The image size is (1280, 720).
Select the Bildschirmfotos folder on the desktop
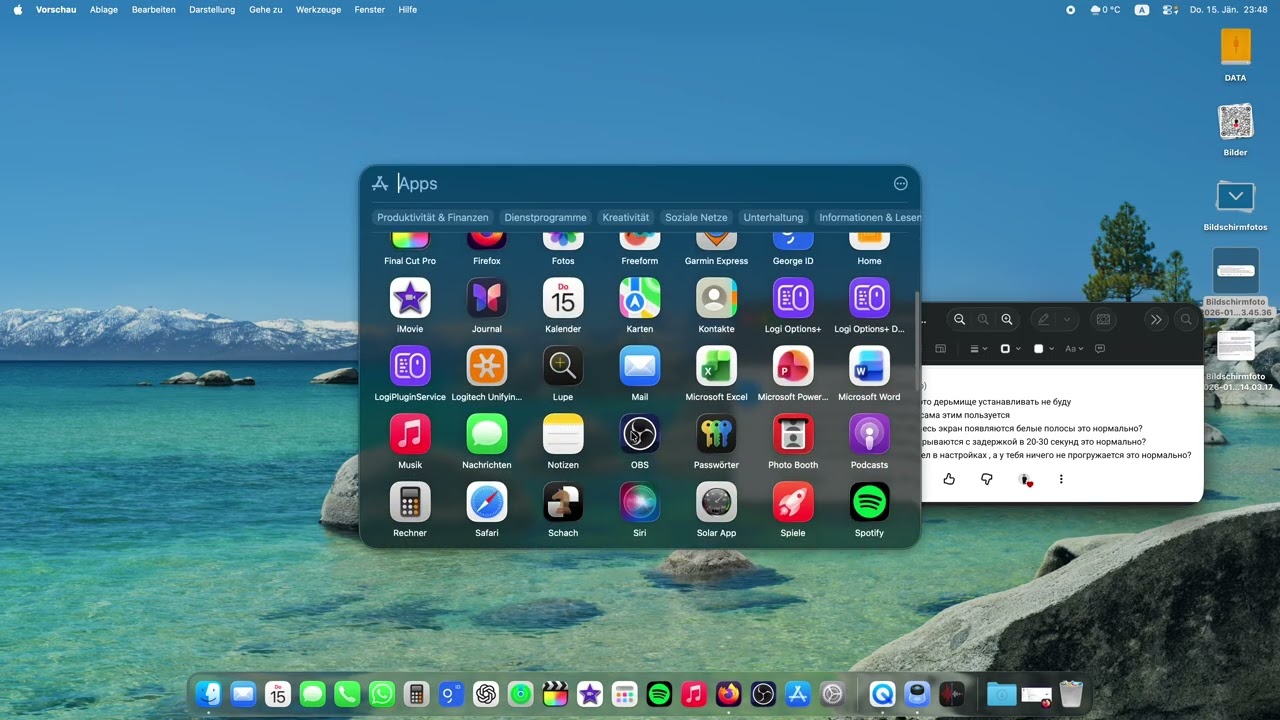click(x=1235, y=205)
